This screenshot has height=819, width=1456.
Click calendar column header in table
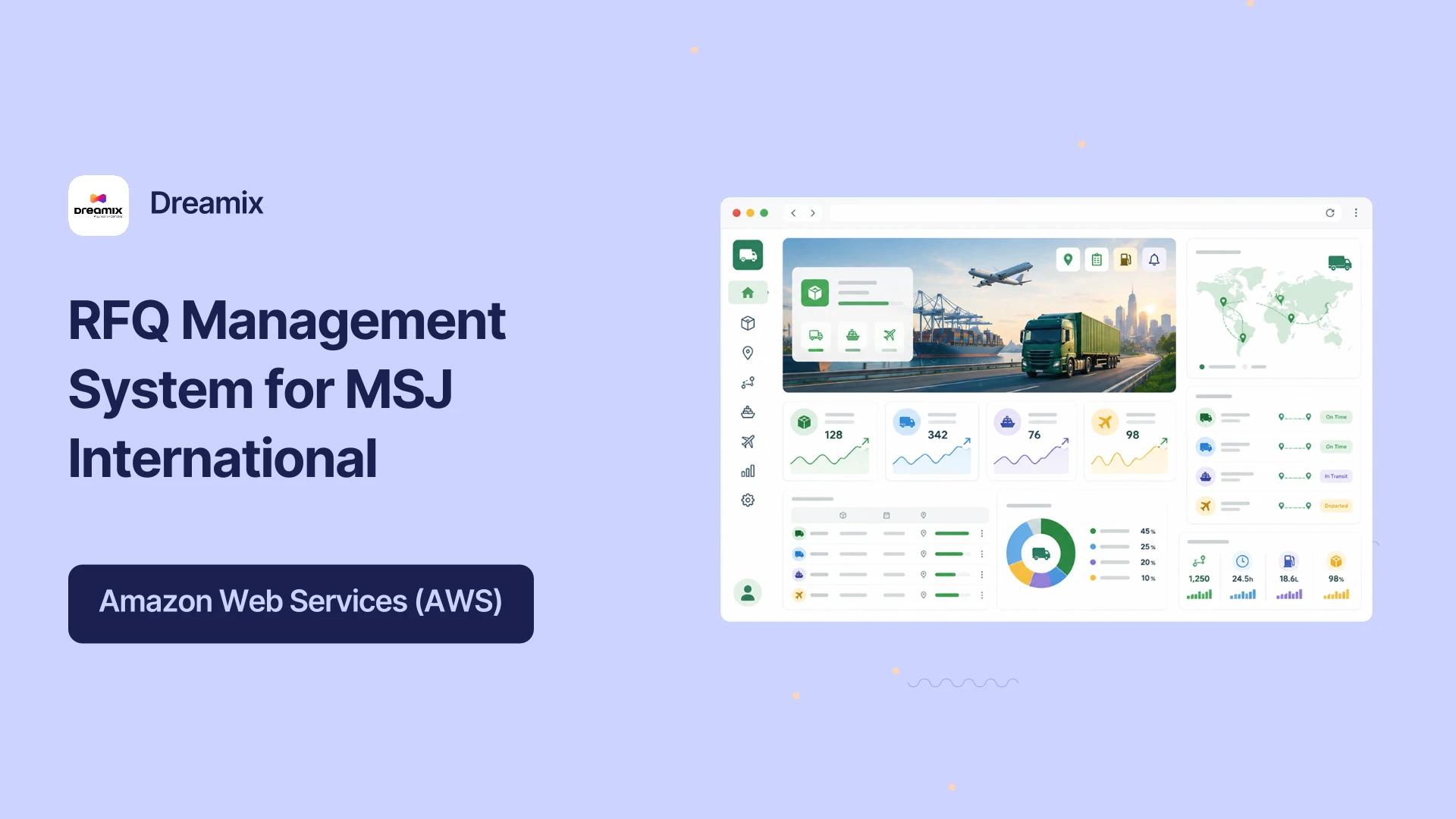(886, 516)
